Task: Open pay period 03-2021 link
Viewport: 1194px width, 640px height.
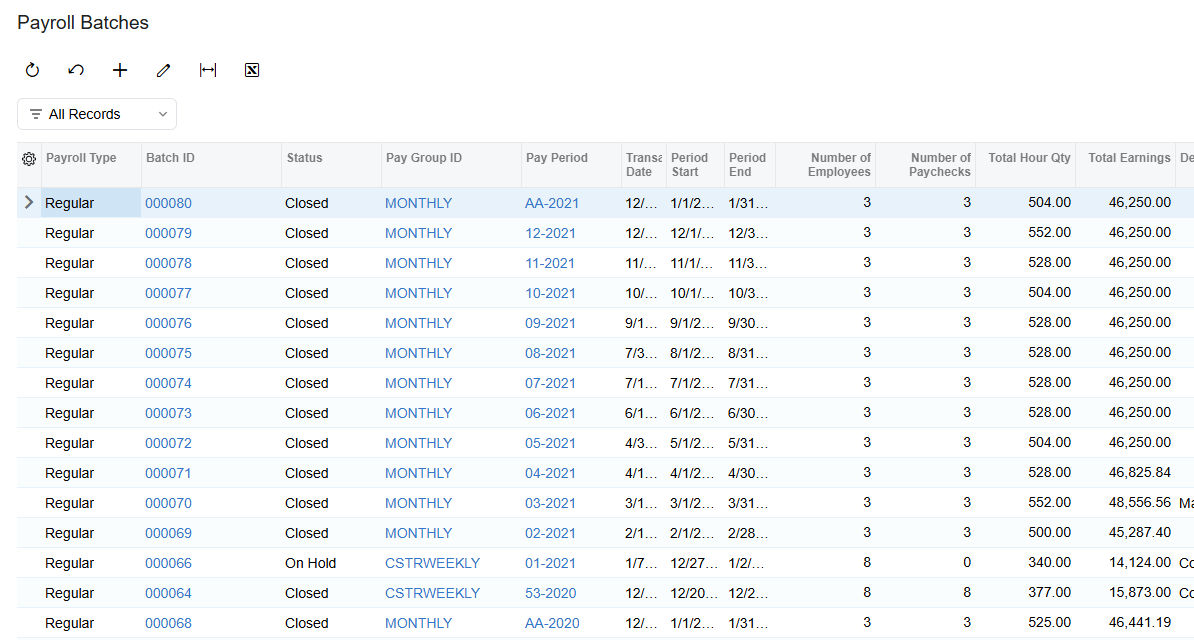Action: tap(550, 503)
